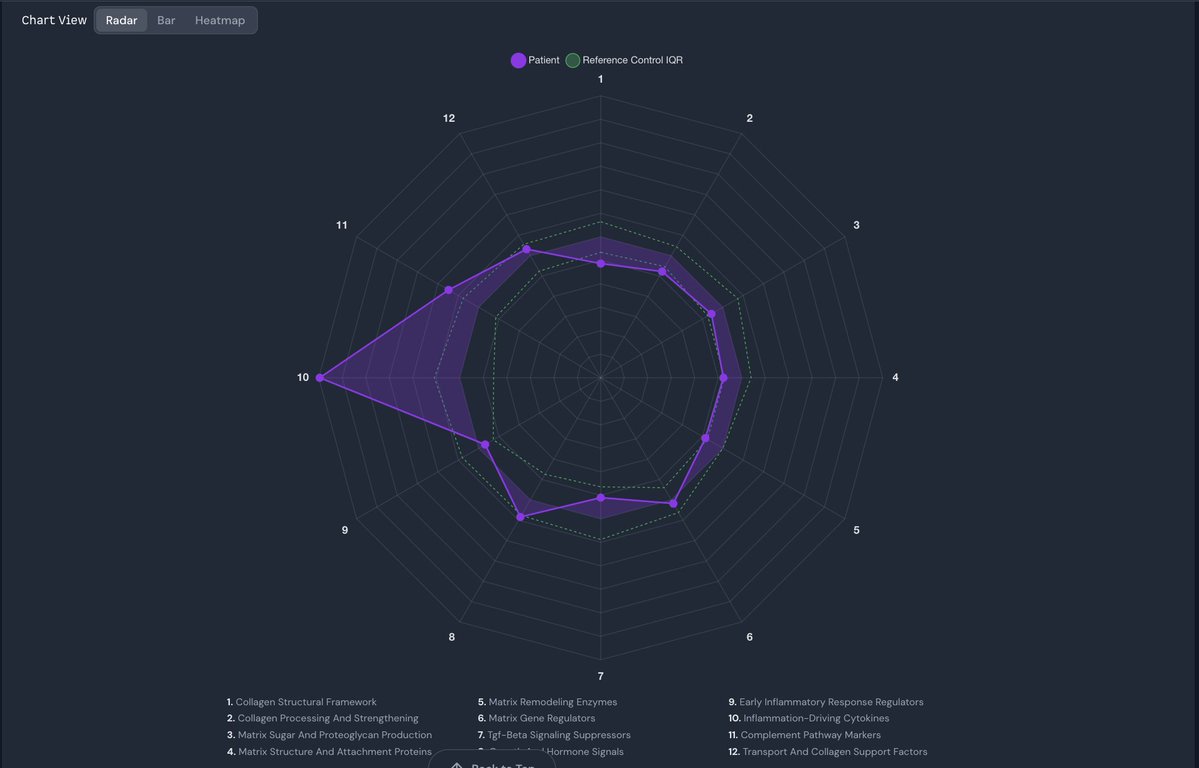Toggle the Patient series in the legend
The image size is (1199, 768).
[535, 60]
